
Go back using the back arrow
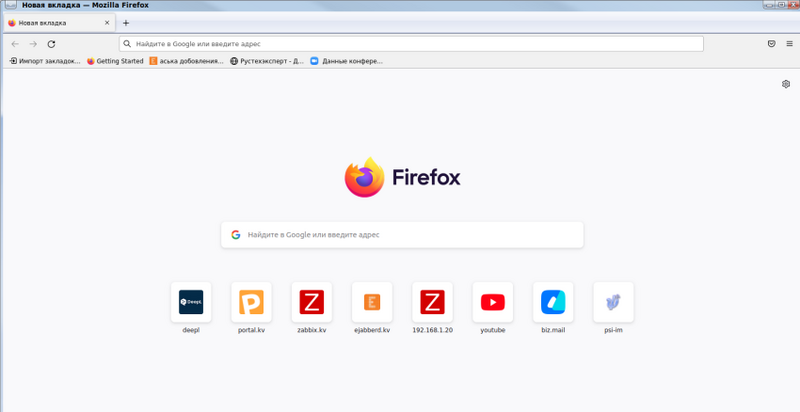[x=15, y=44]
